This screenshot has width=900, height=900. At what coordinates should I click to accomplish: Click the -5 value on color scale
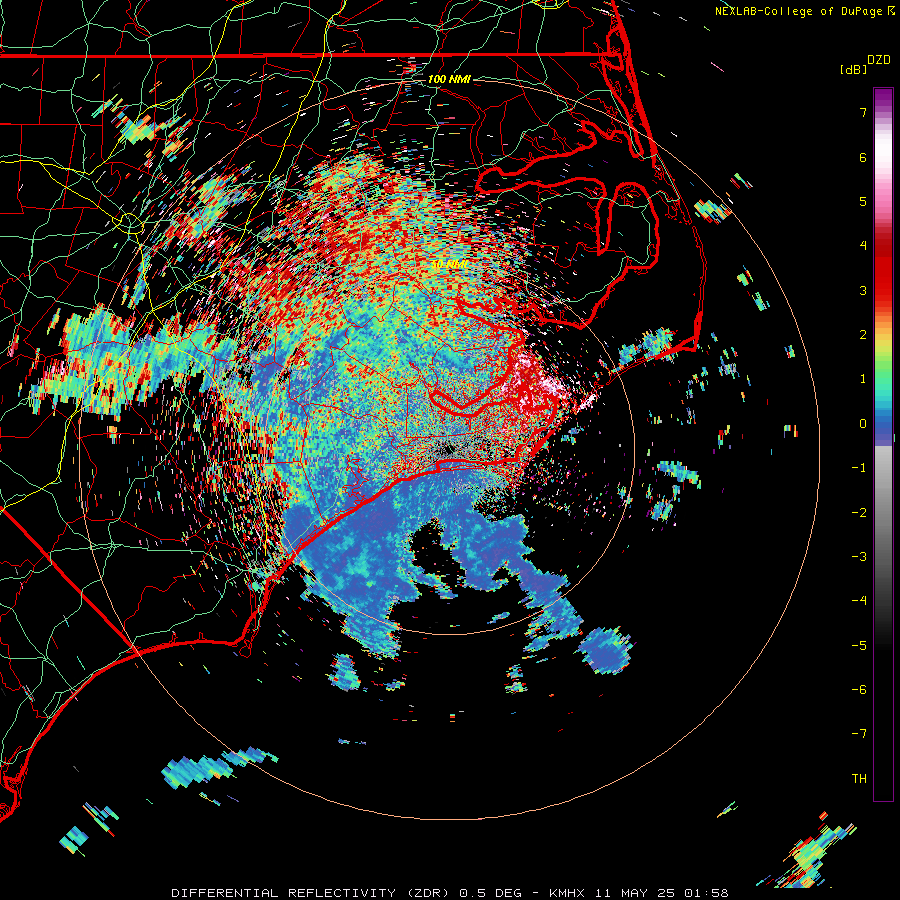859,646
